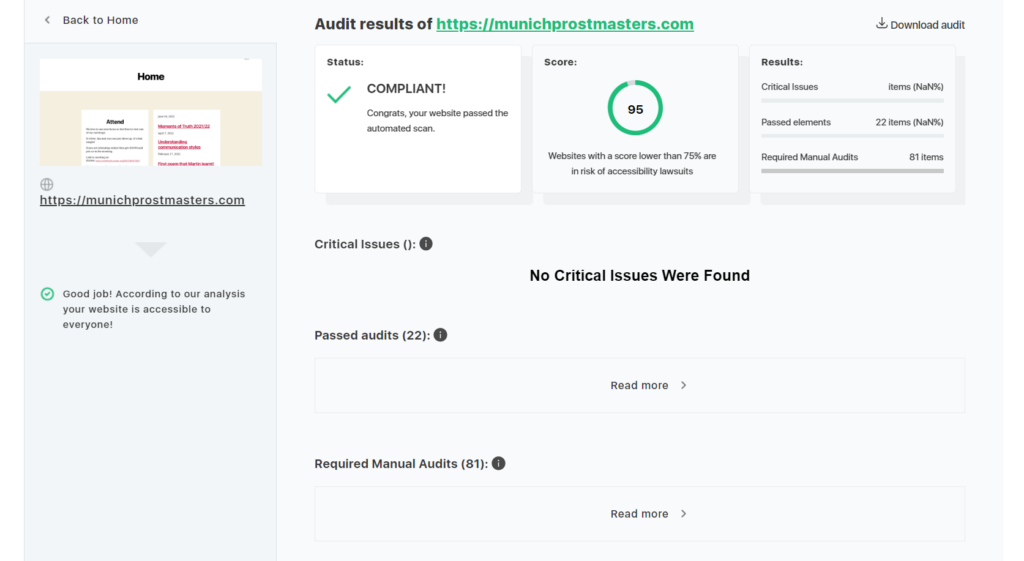
Task: Click the sidebar down triangle arrow
Action: pos(150,249)
